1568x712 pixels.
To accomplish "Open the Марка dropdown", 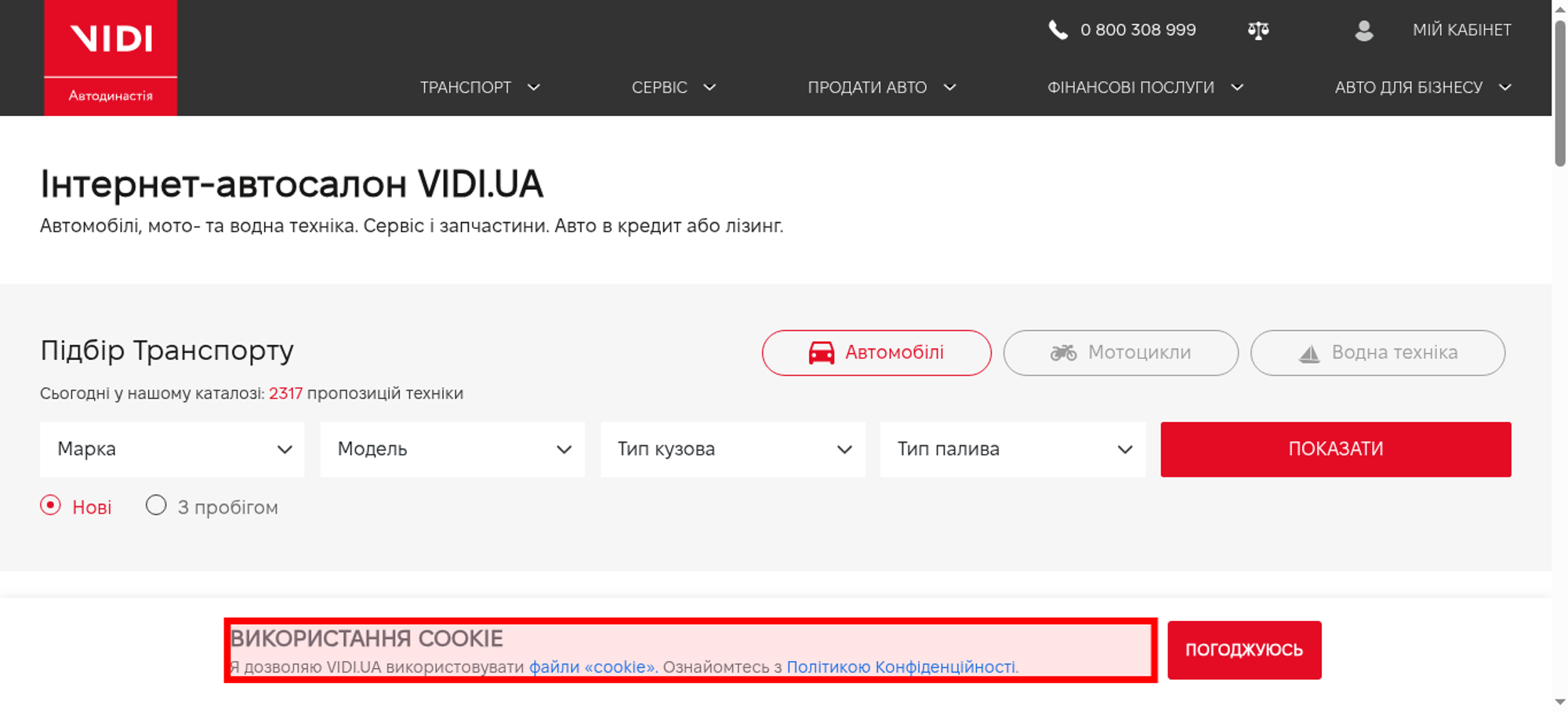I will (x=172, y=449).
